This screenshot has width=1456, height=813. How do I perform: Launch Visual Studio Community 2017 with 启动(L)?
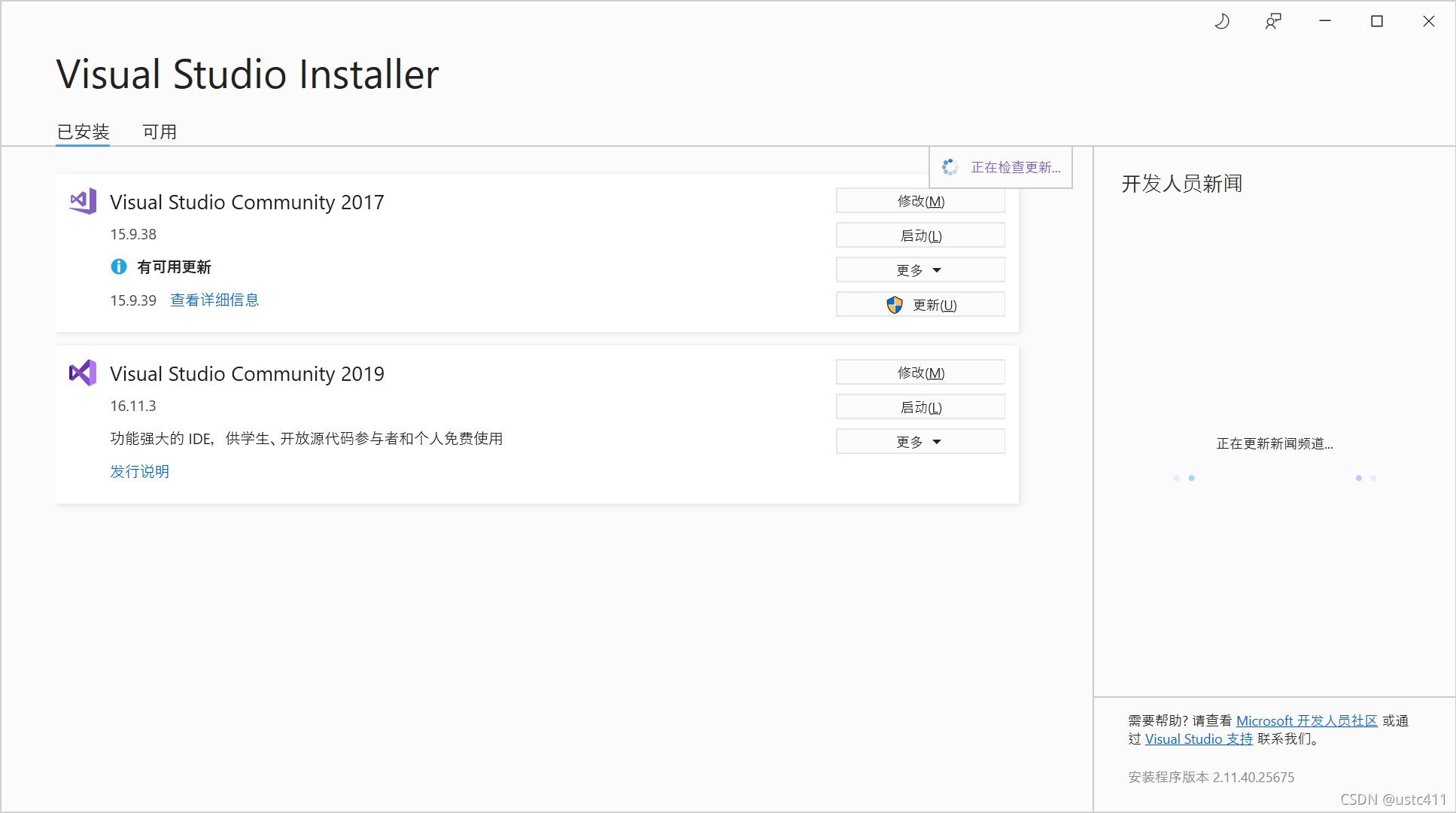(x=920, y=236)
